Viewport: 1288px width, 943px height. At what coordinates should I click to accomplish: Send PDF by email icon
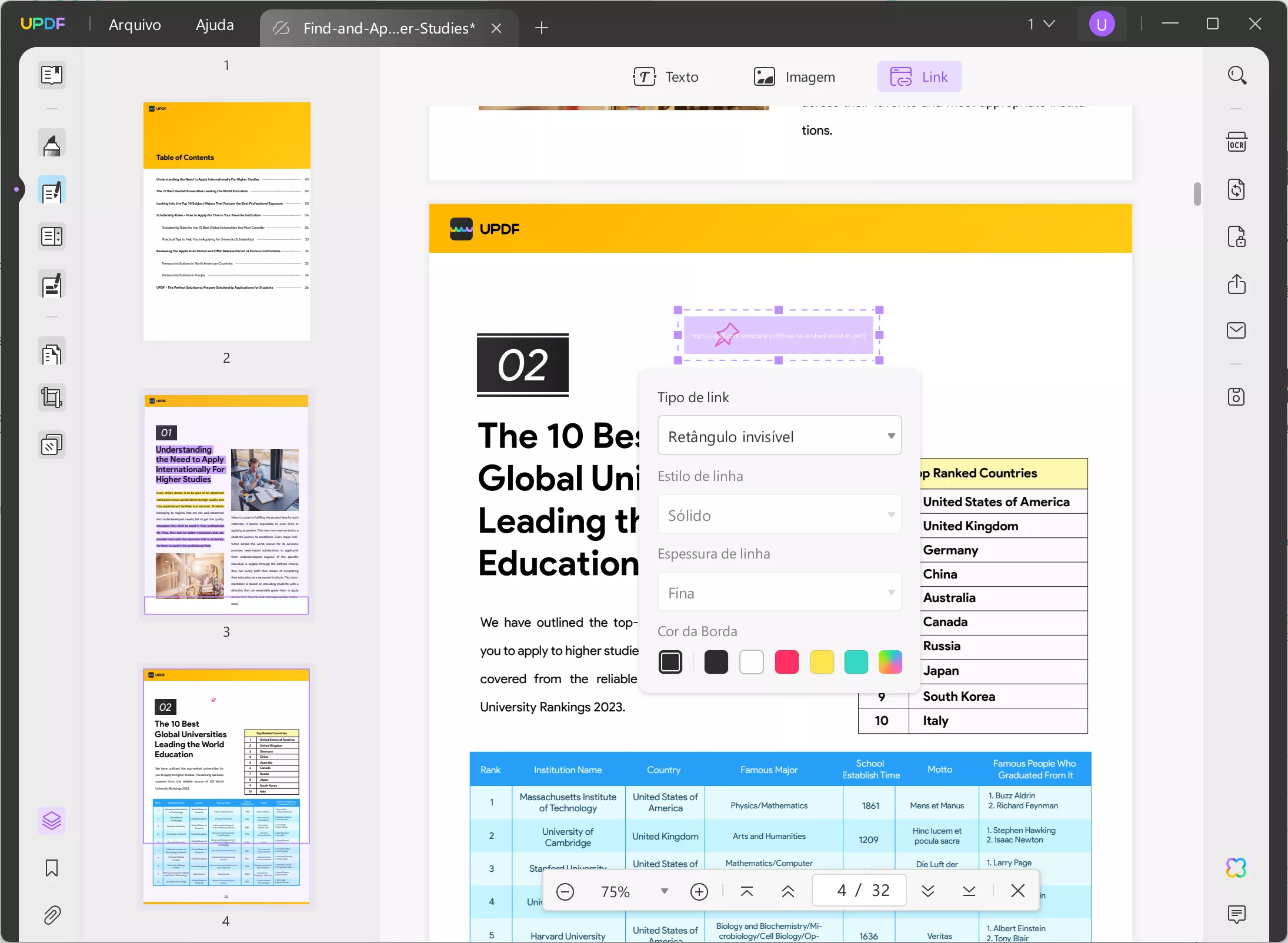point(1236,330)
